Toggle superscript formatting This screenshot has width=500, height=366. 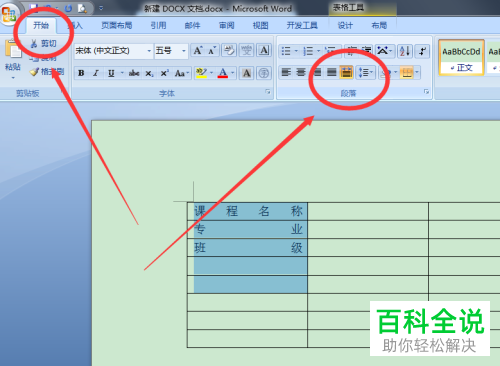click(164, 73)
